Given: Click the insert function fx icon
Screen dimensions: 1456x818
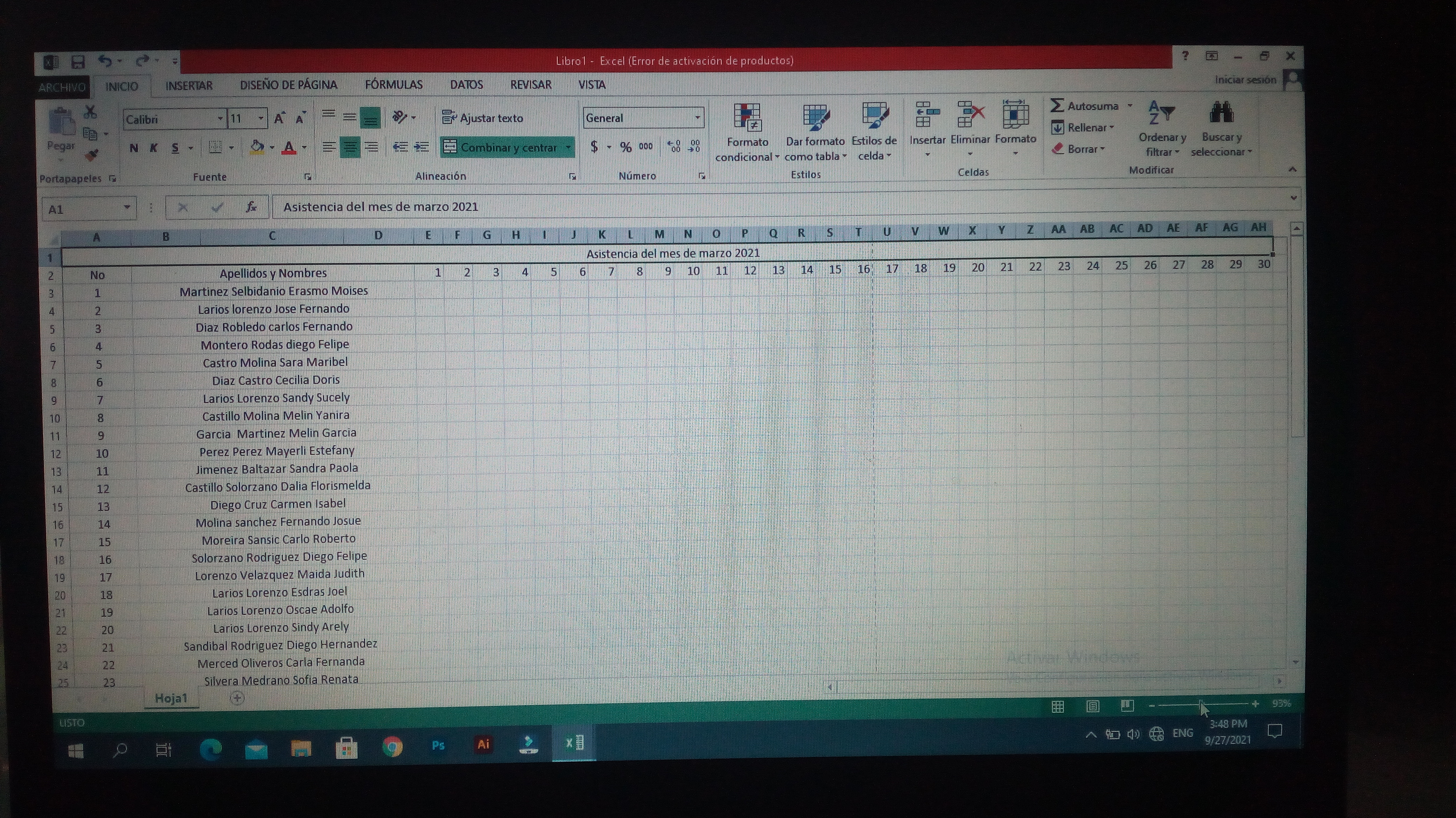Looking at the screenshot, I should pyautogui.click(x=252, y=207).
